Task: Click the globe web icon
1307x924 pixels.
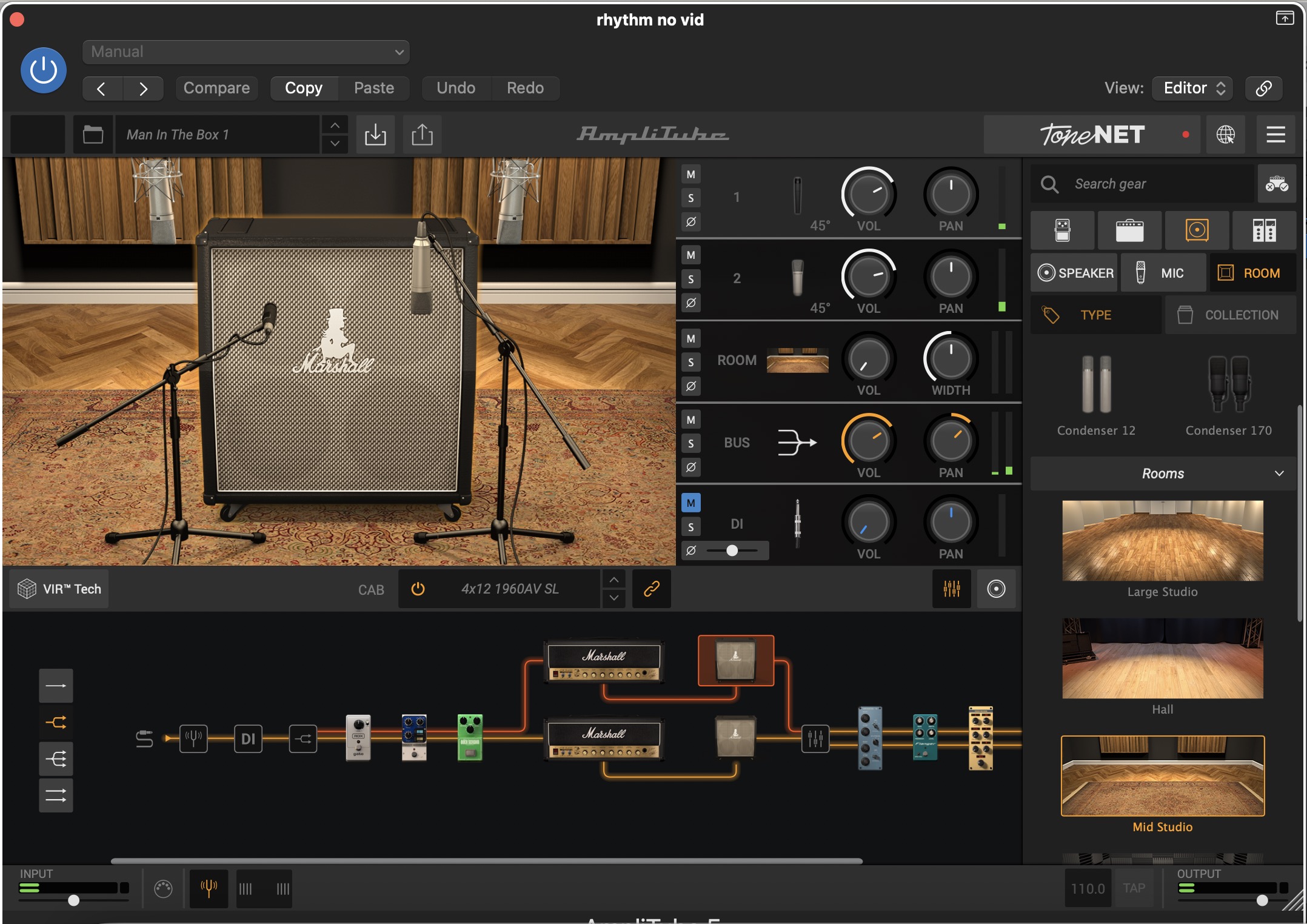Action: [1225, 134]
